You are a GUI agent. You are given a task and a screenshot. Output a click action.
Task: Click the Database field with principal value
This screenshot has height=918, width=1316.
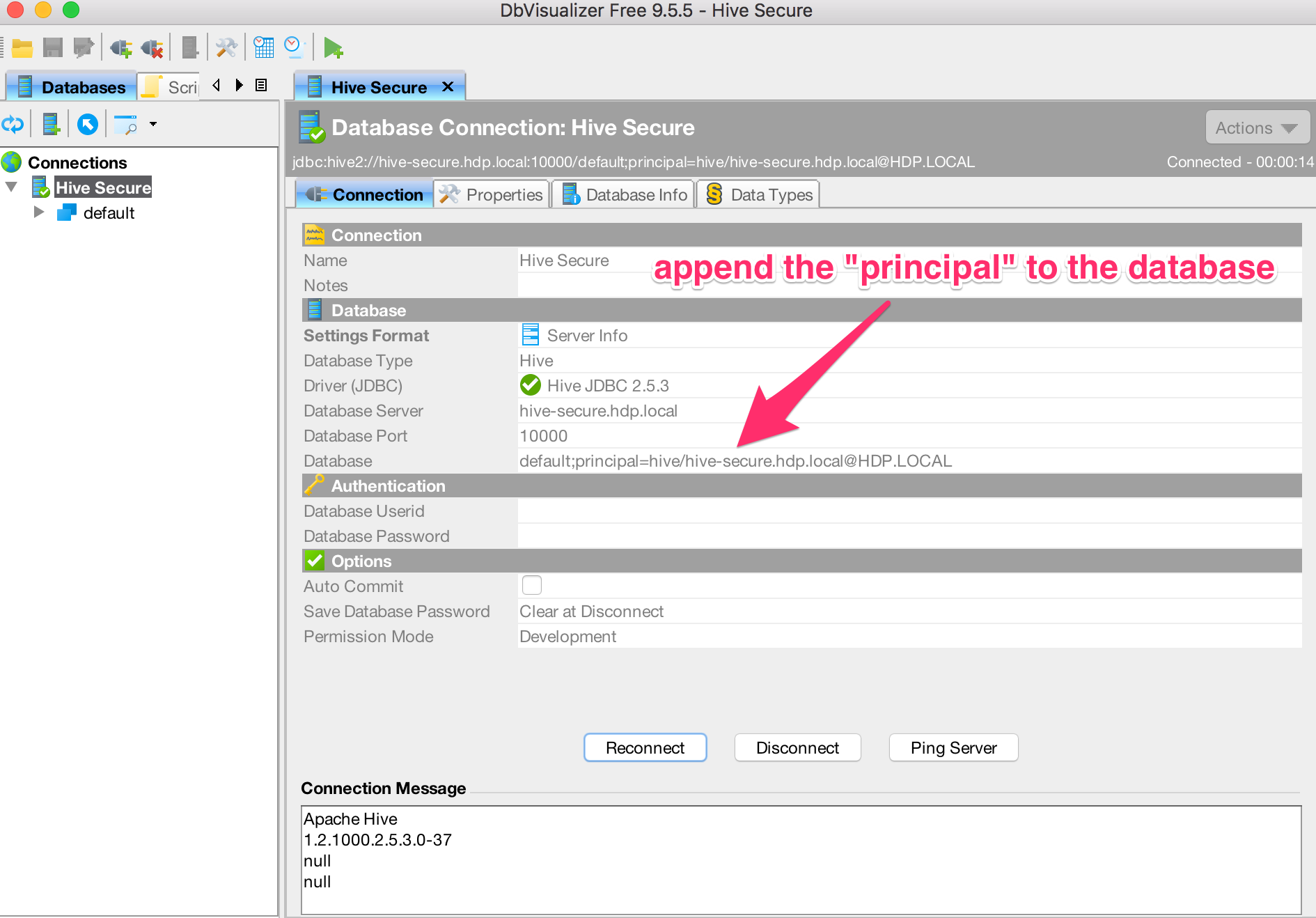point(909,460)
